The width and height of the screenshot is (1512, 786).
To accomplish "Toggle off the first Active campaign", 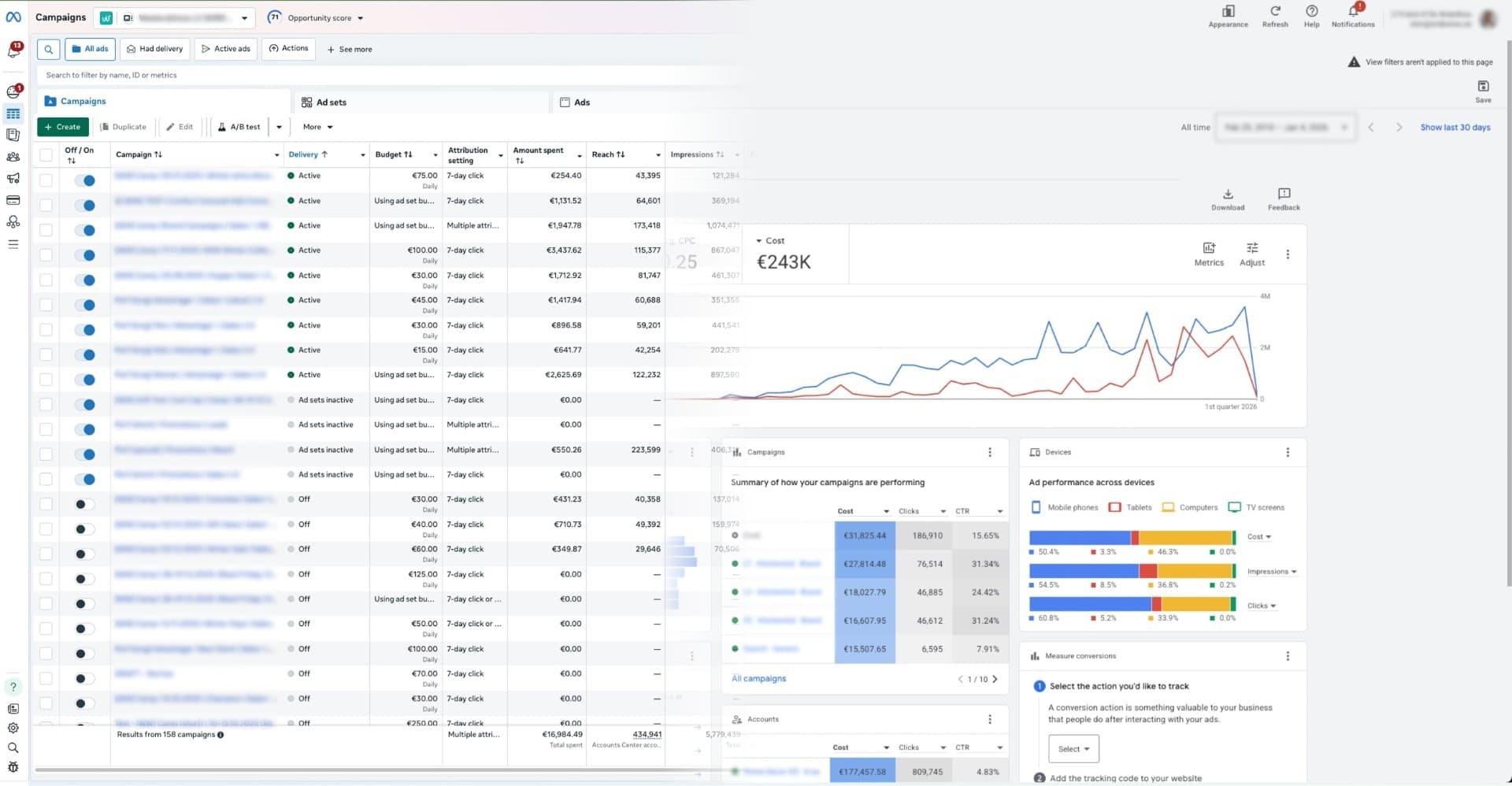I will (87, 180).
